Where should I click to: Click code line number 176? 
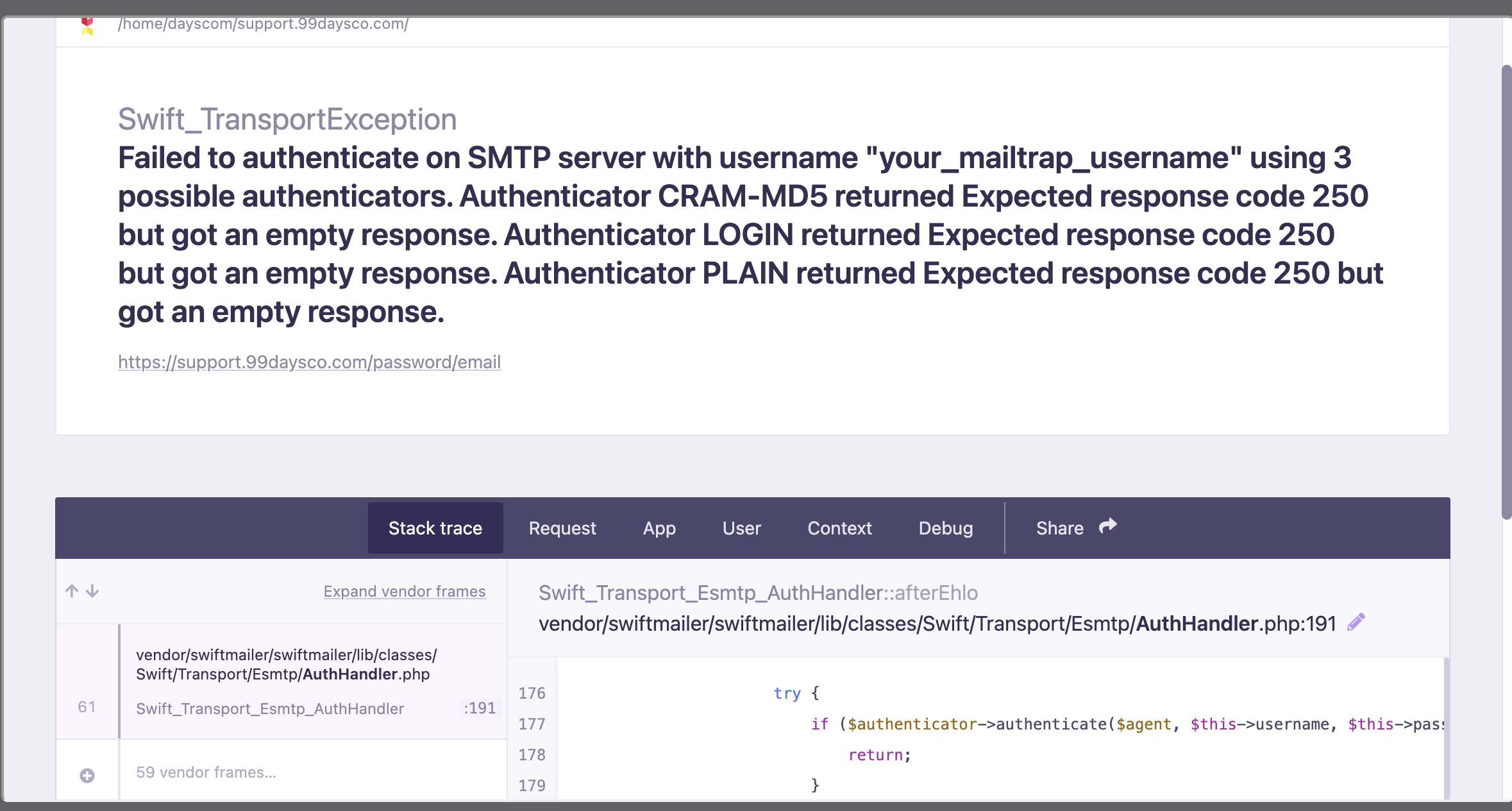(x=532, y=693)
